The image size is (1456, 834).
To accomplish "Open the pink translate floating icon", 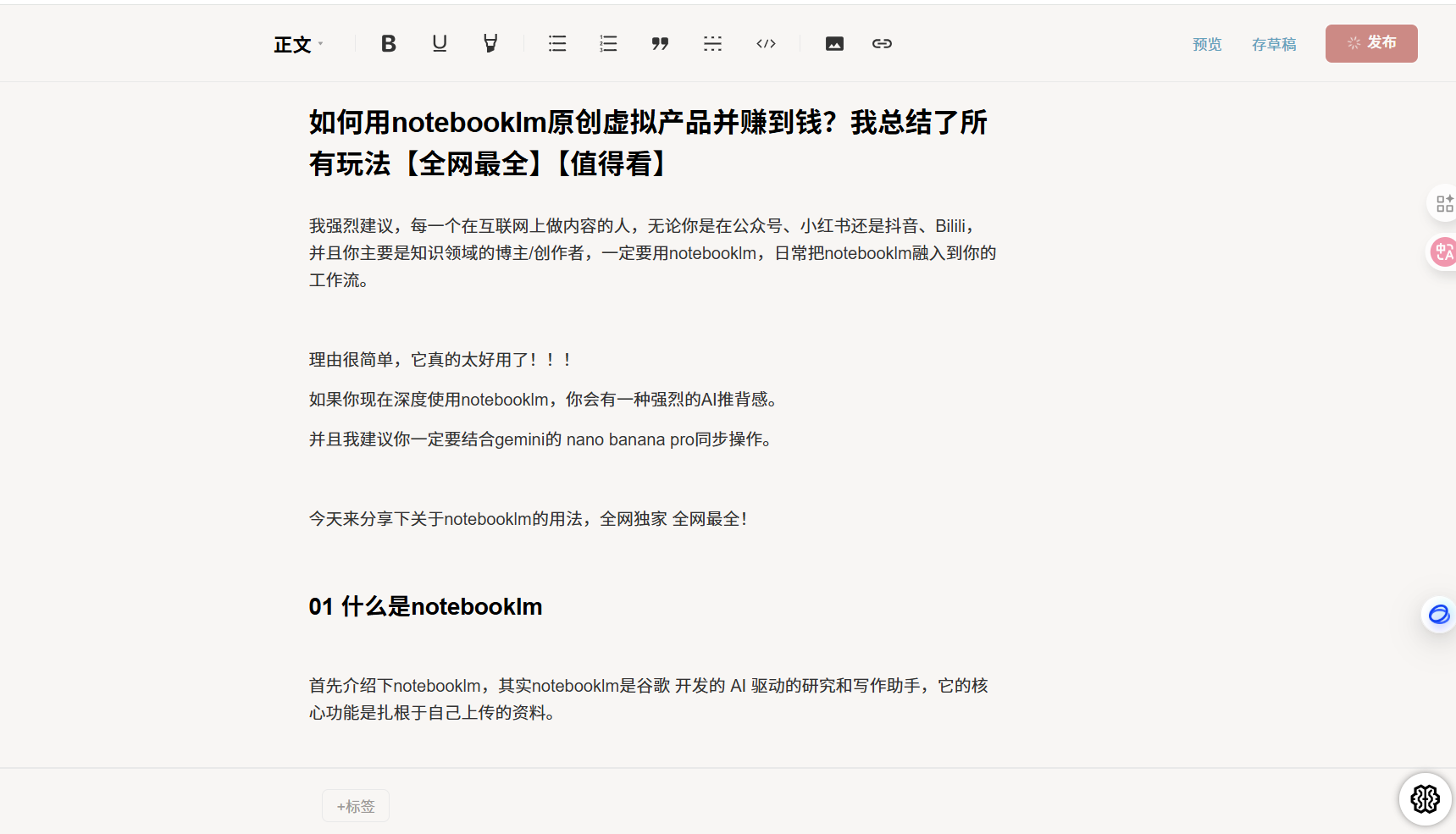I will tap(1442, 251).
